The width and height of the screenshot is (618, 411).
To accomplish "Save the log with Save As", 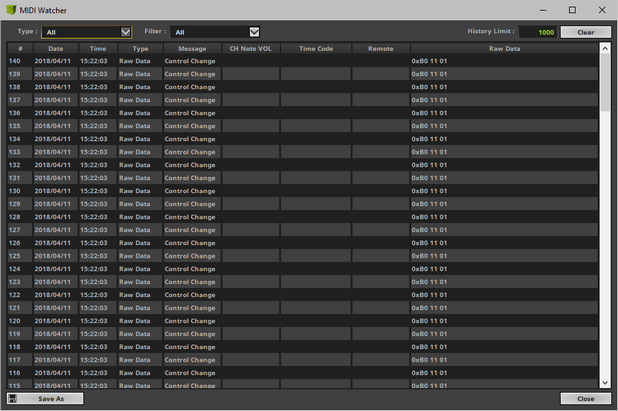I will coord(45,398).
